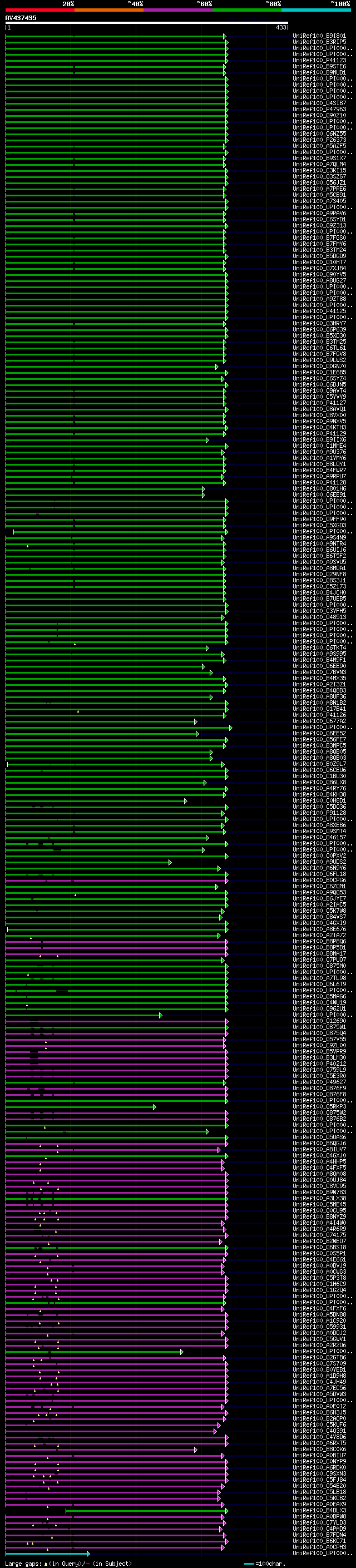Select the UniRef100_C3KI15 entry
This screenshot has height=1568, width=356.
(x=319, y=170)
